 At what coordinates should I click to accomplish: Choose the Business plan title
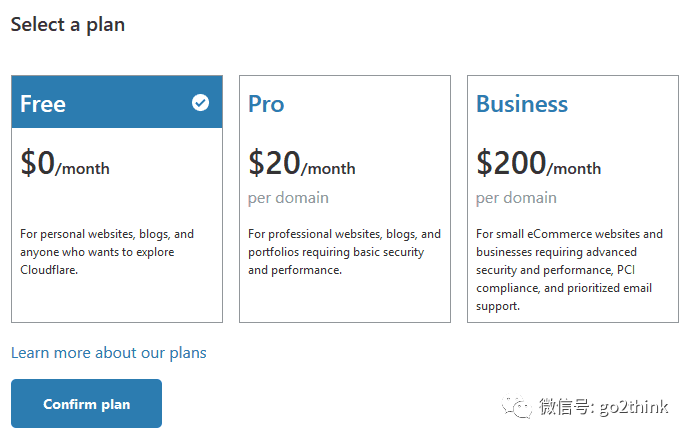click(x=521, y=104)
